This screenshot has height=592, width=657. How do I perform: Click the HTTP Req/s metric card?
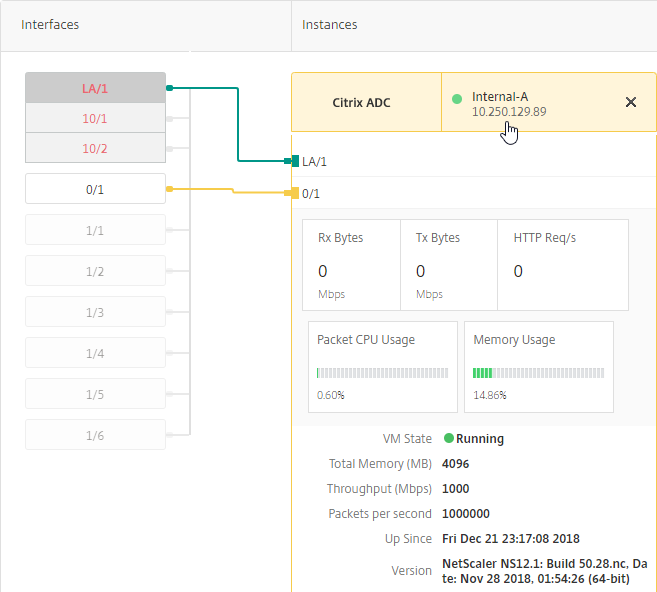pyautogui.click(x=563, y=265)
